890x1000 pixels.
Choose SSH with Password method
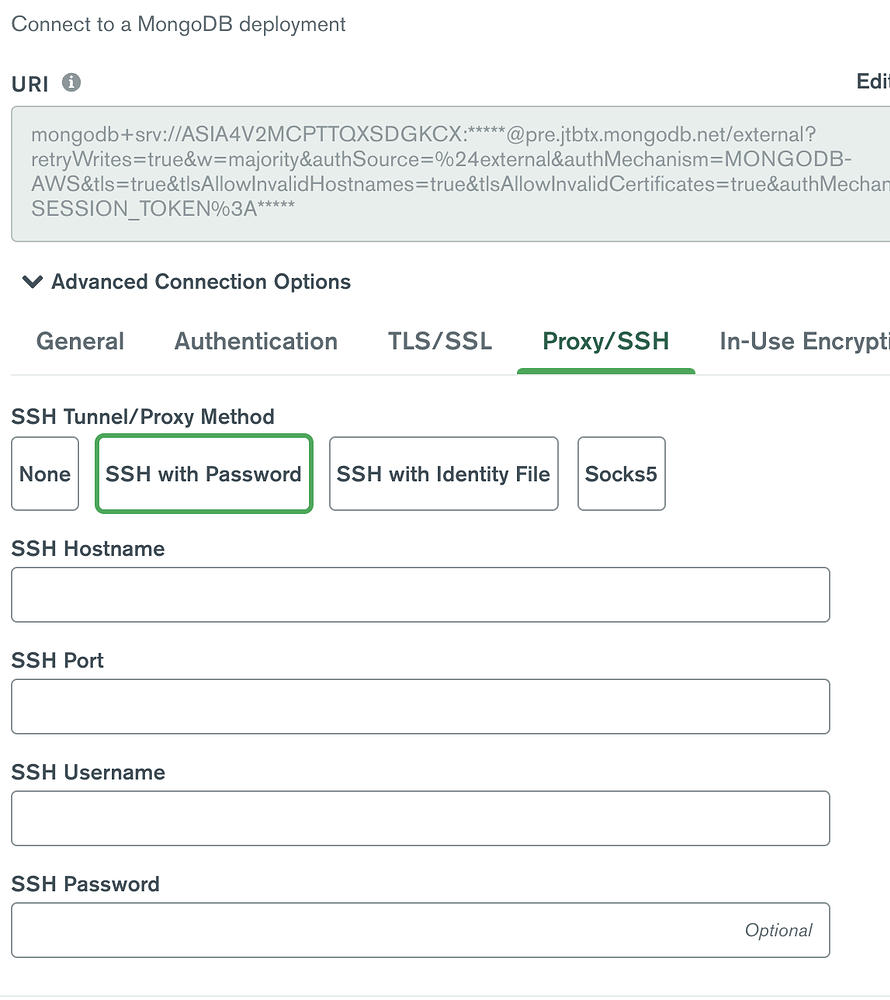[204, 474]
